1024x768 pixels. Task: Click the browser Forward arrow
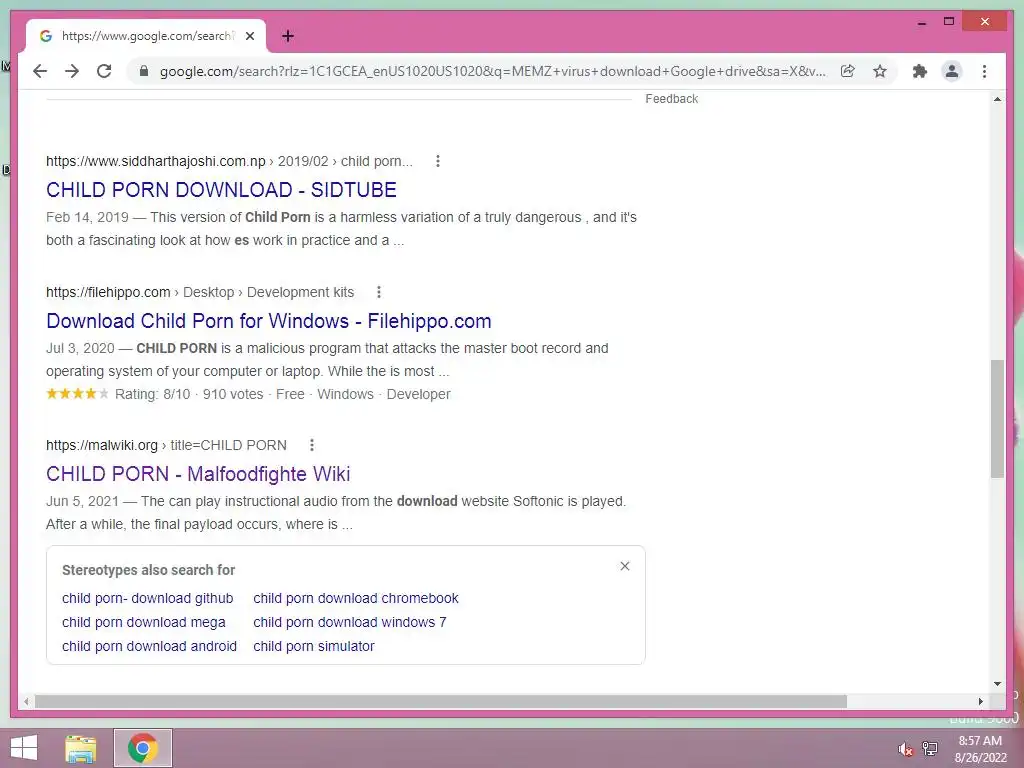coord(72,71)
